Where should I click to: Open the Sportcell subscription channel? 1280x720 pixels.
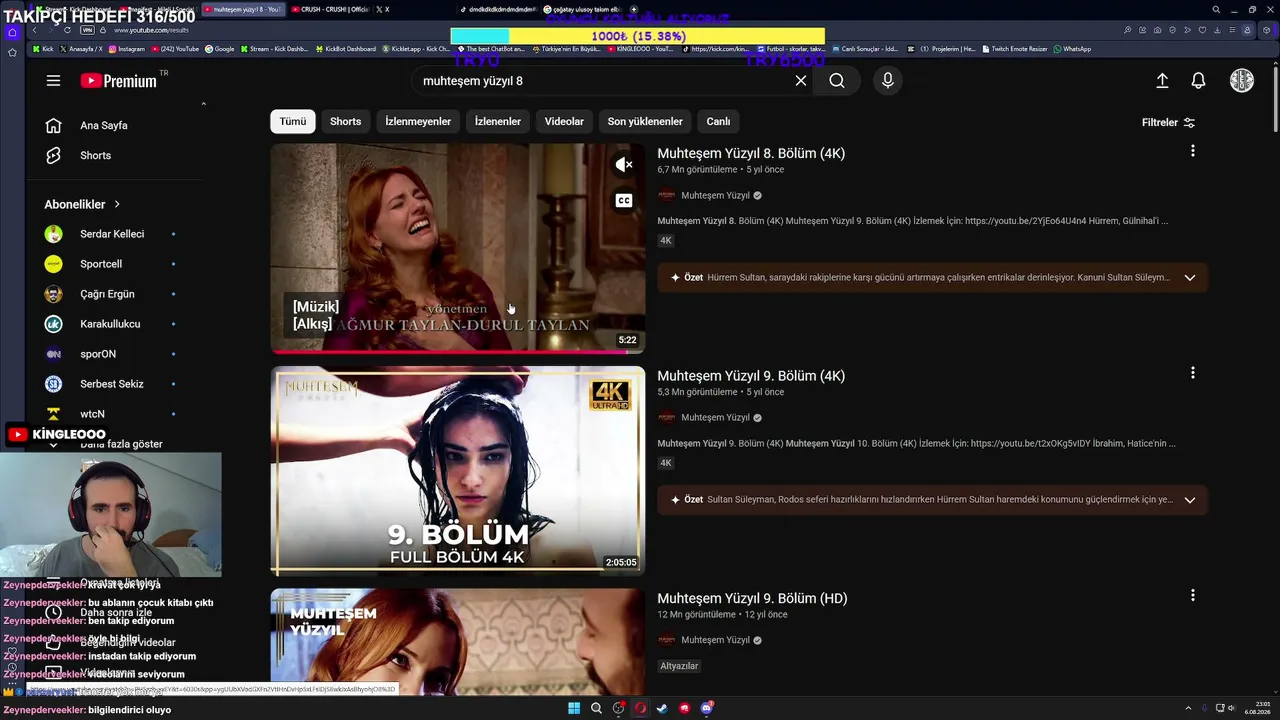point(101,264)
